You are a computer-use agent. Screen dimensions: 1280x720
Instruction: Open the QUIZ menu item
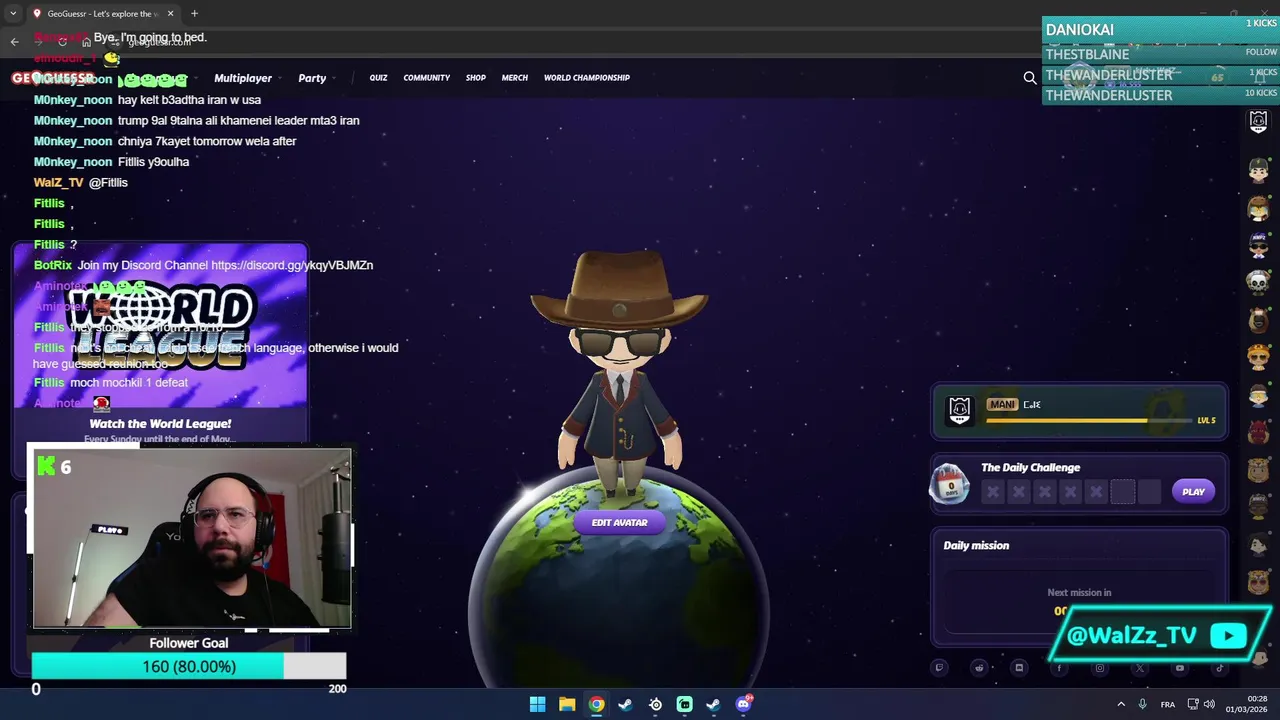(x=378, y=78)
